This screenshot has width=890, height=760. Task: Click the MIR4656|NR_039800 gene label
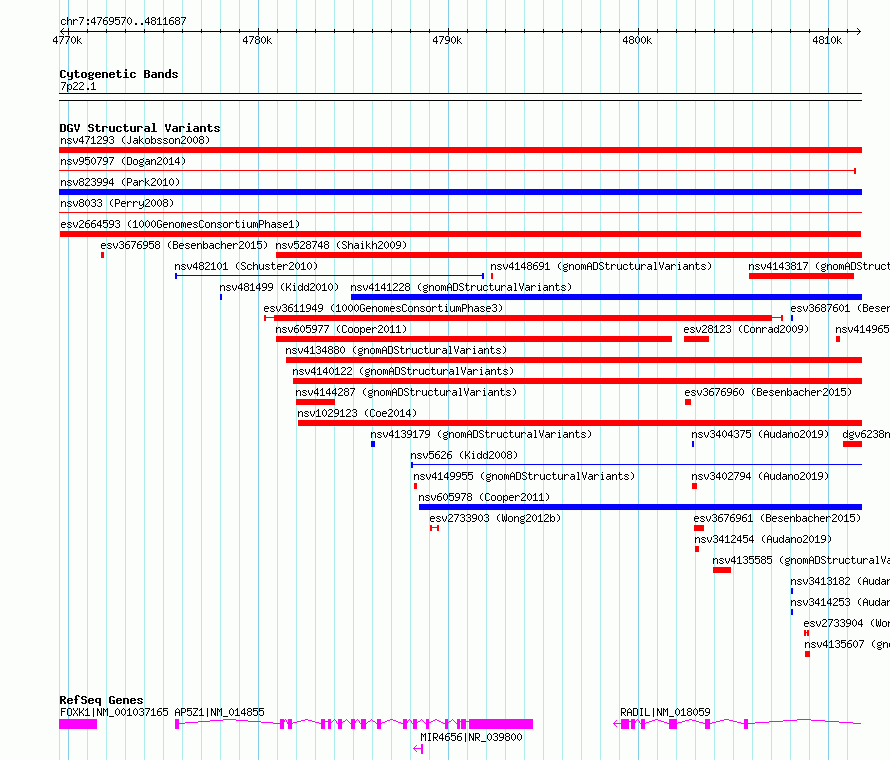tap(471, 737)
